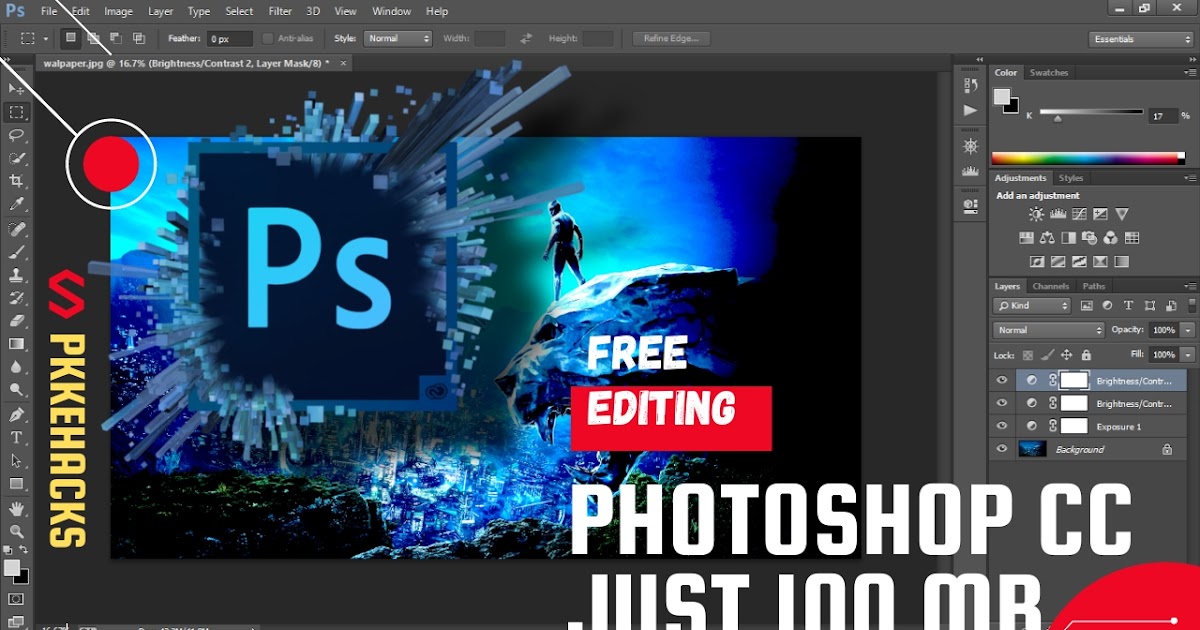Open the Window menu
1200x630 pixels.
[391, 11]
